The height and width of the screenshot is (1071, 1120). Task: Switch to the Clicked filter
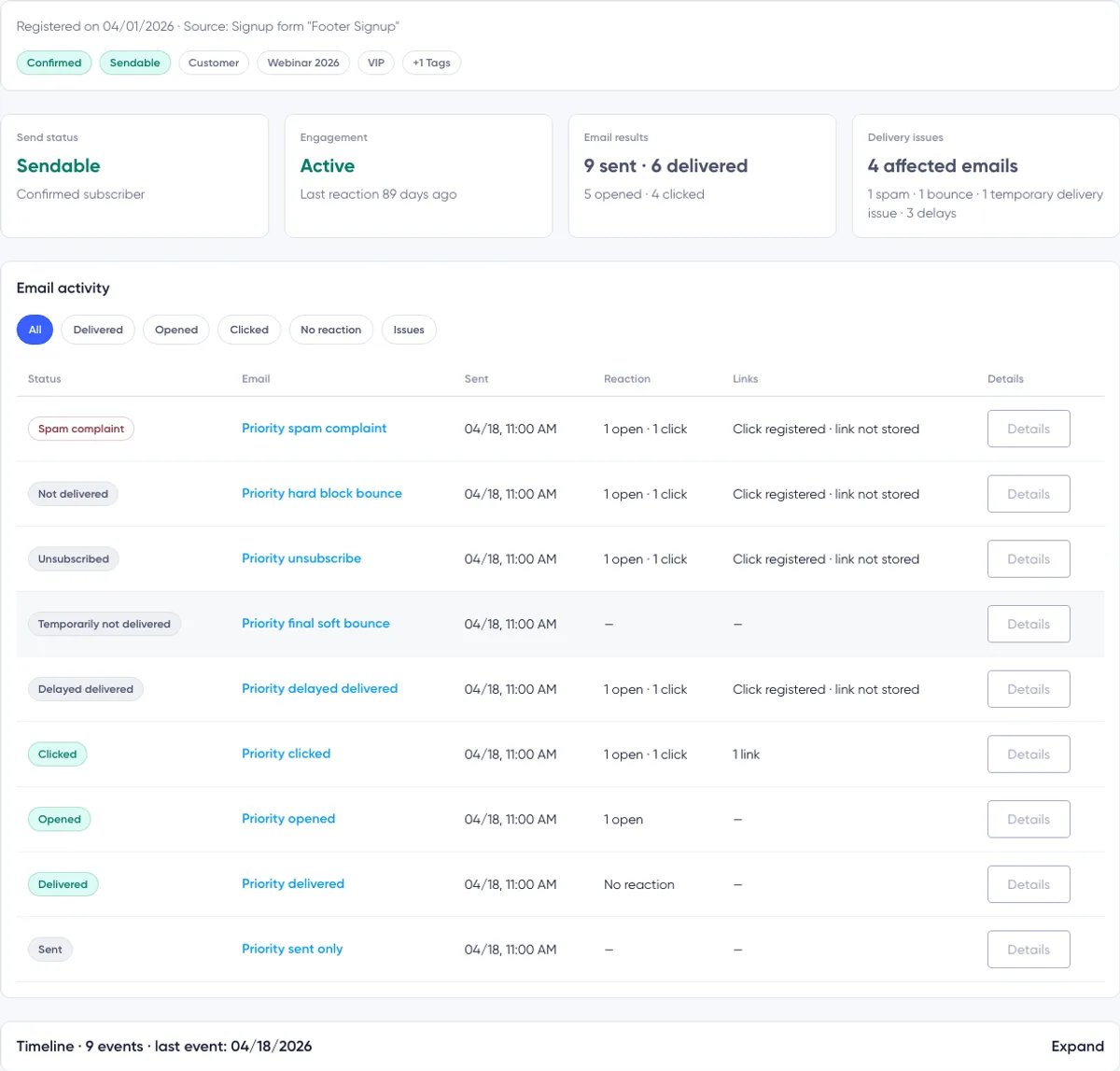coord(249,330)
